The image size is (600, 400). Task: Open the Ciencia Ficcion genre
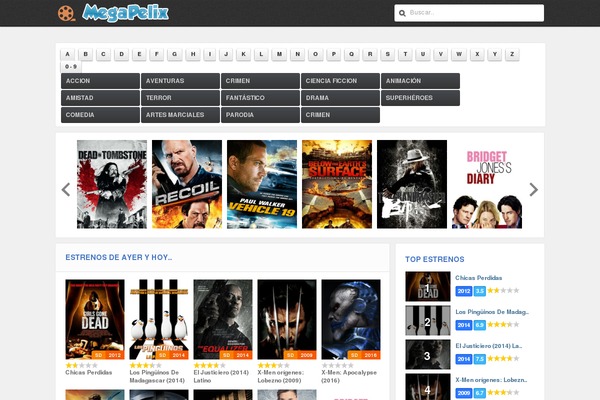point(340,81)
